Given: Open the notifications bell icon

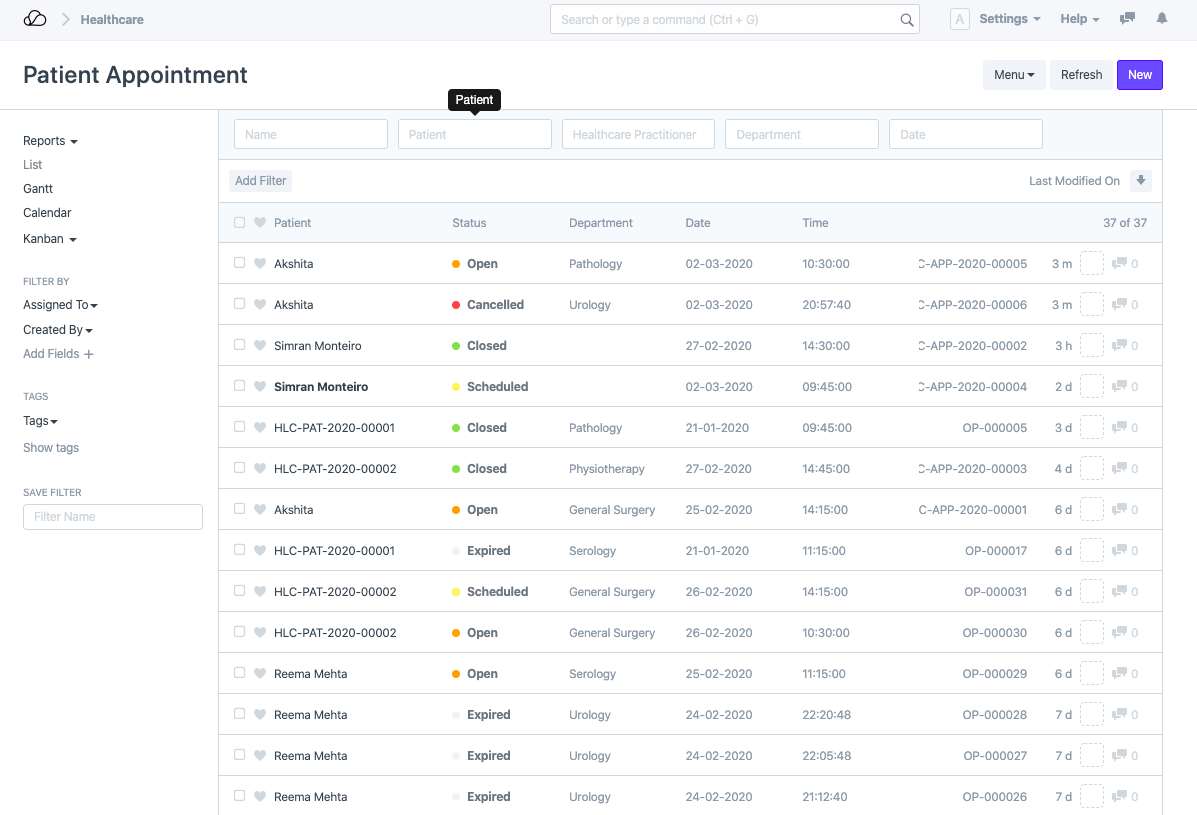Looking at the screenshot, I should 1161,19.
